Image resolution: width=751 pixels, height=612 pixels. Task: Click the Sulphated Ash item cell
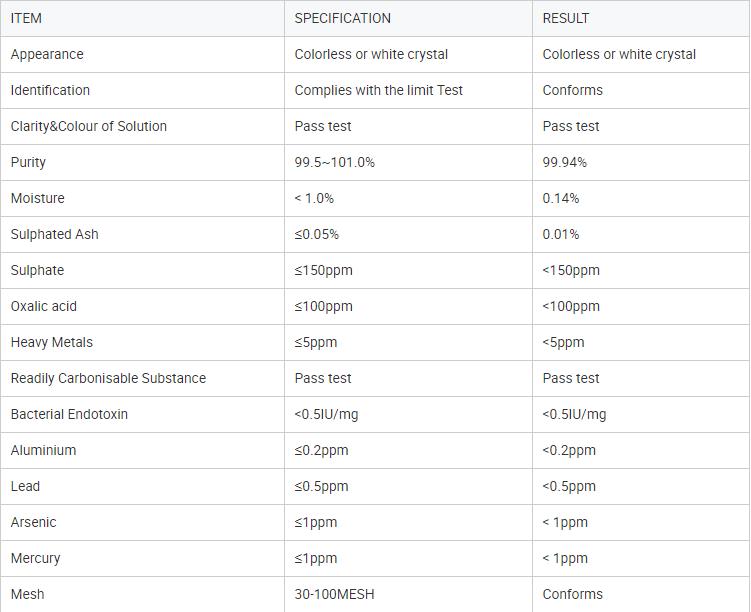(x=142, y=234)
